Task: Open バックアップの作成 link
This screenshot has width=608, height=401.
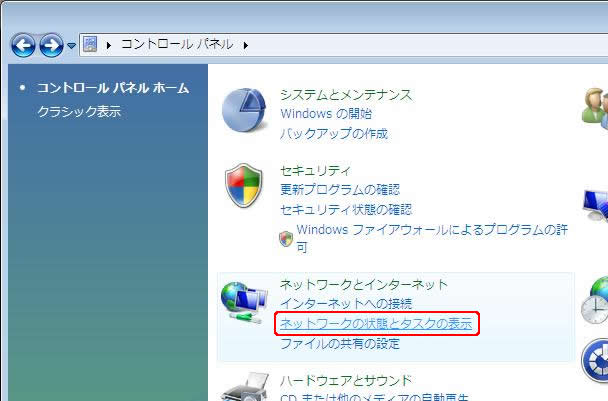Action: (334, 134)
